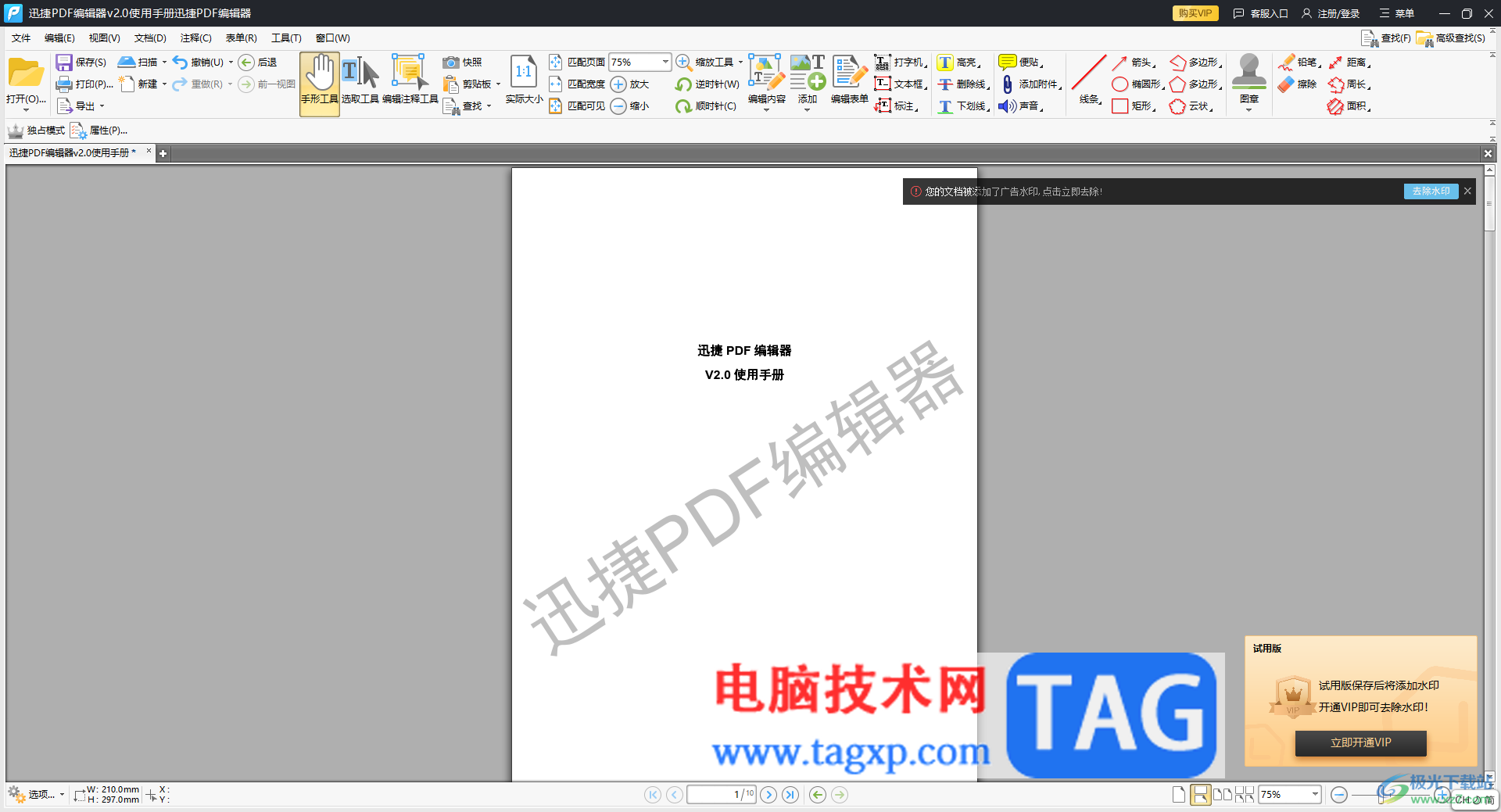Toggle Exclusive Mode (独占模式)
This screenshot has height=812, width=1501.
click(x=37, y=131)
